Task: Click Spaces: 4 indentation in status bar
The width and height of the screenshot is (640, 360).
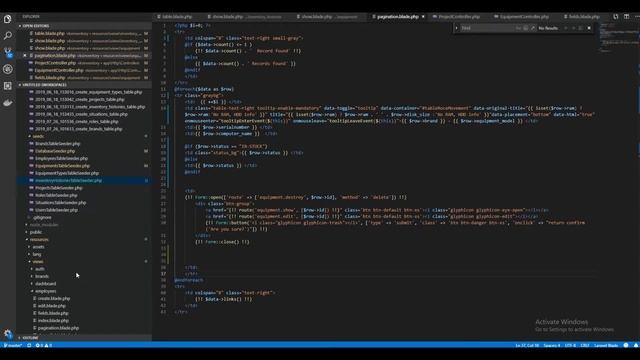Action: (x=552, y=345)
